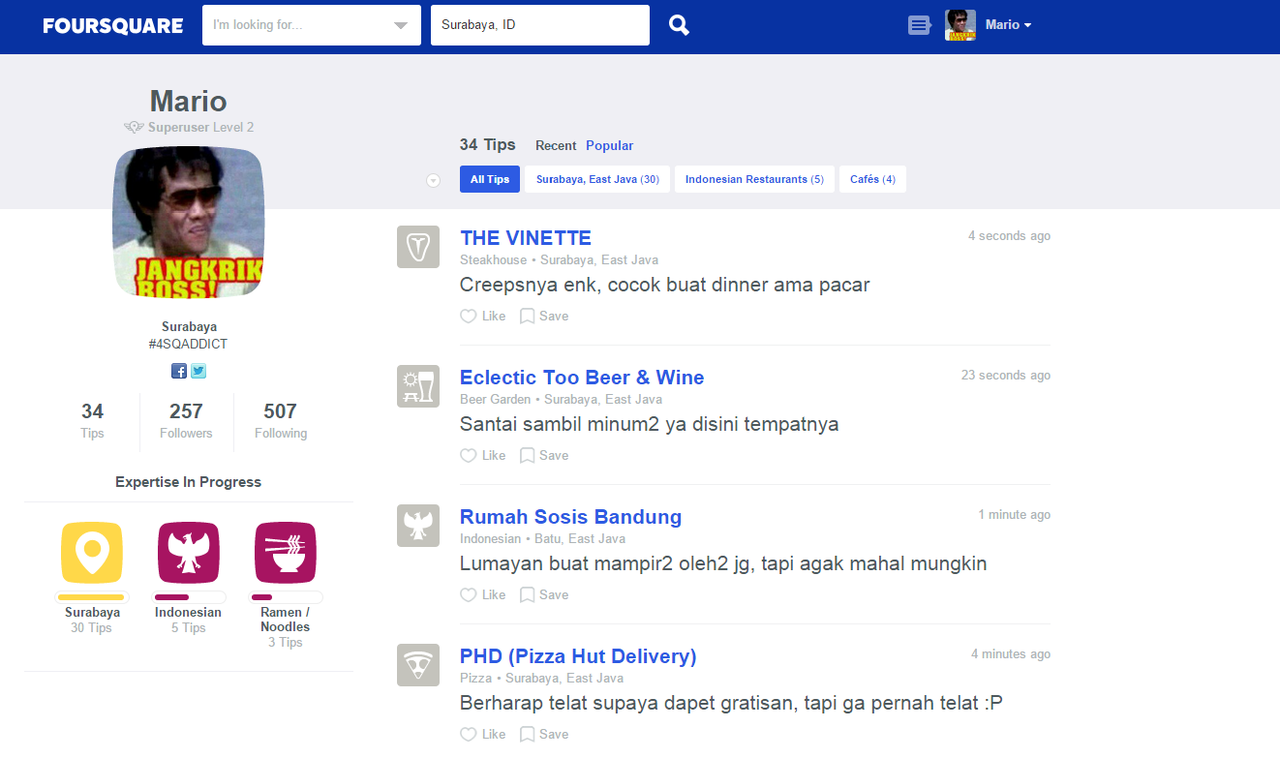Open PHD (Pizza Hut Delivery) link
Viewport: 1280px width, 758px height.
pyautogui.click(x=578, y=657)
